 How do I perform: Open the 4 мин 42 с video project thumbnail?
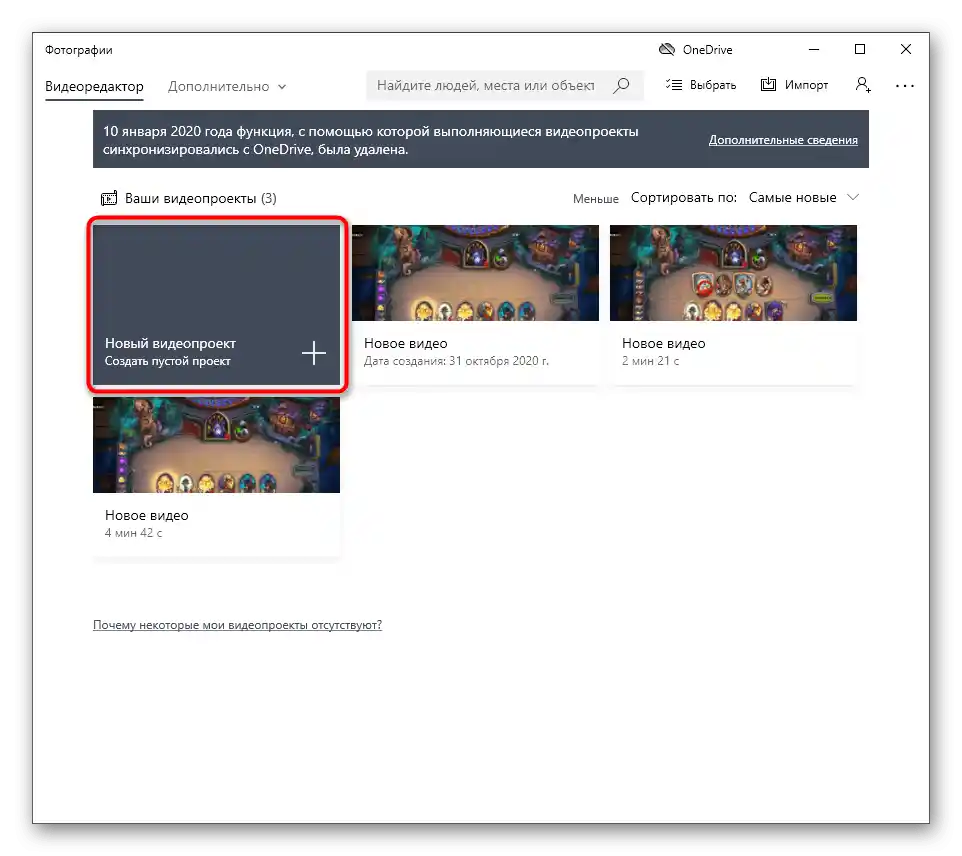tap(217, 445)
